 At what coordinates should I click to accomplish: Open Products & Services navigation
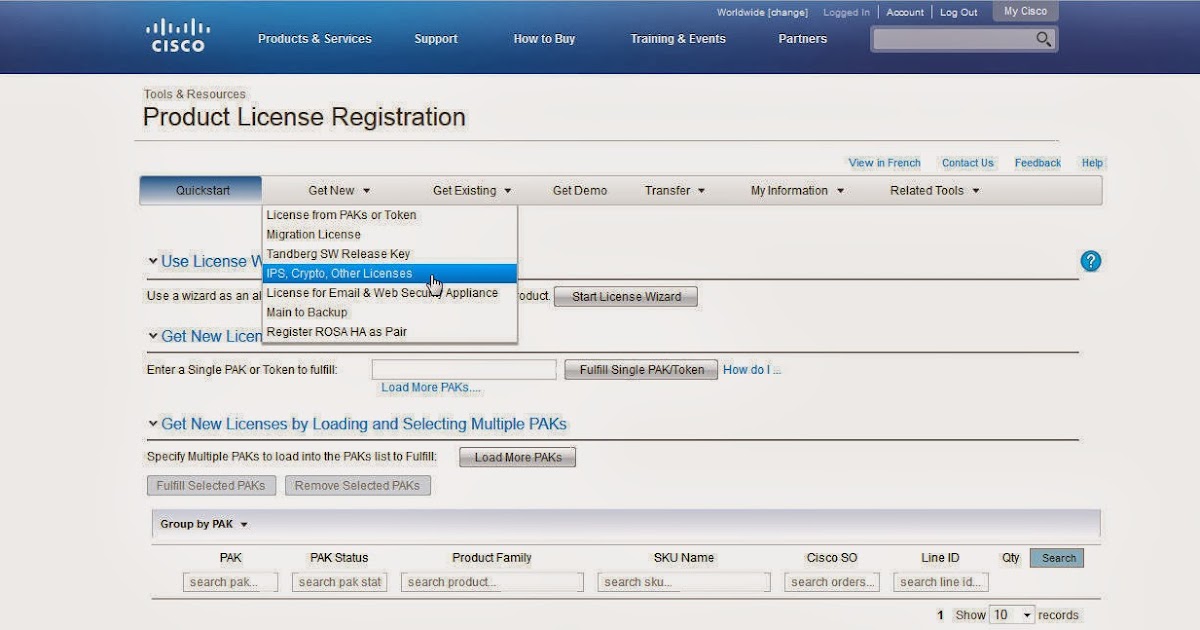pyautogui.click(x=315, y=39)
